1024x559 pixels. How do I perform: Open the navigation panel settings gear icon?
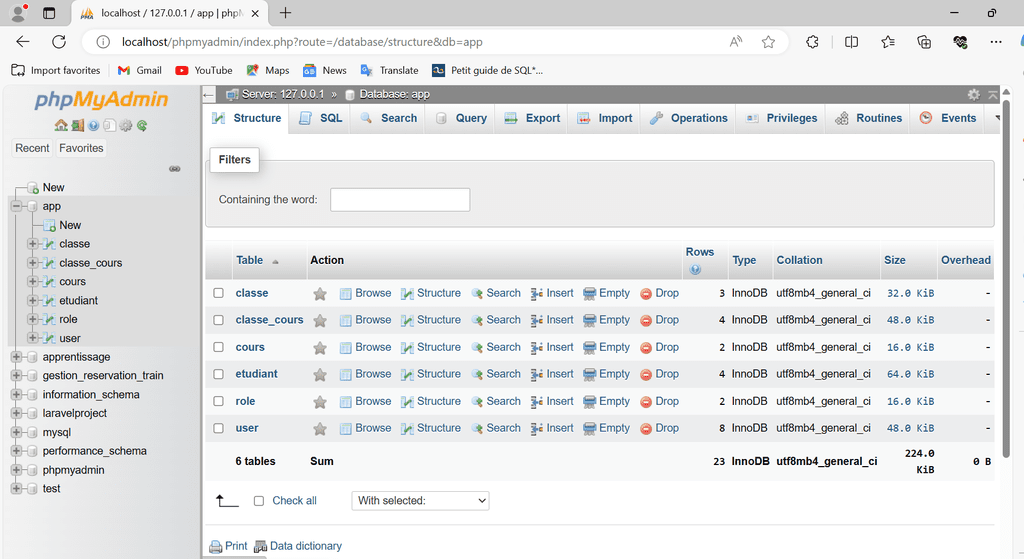click(x=125, y=125)
